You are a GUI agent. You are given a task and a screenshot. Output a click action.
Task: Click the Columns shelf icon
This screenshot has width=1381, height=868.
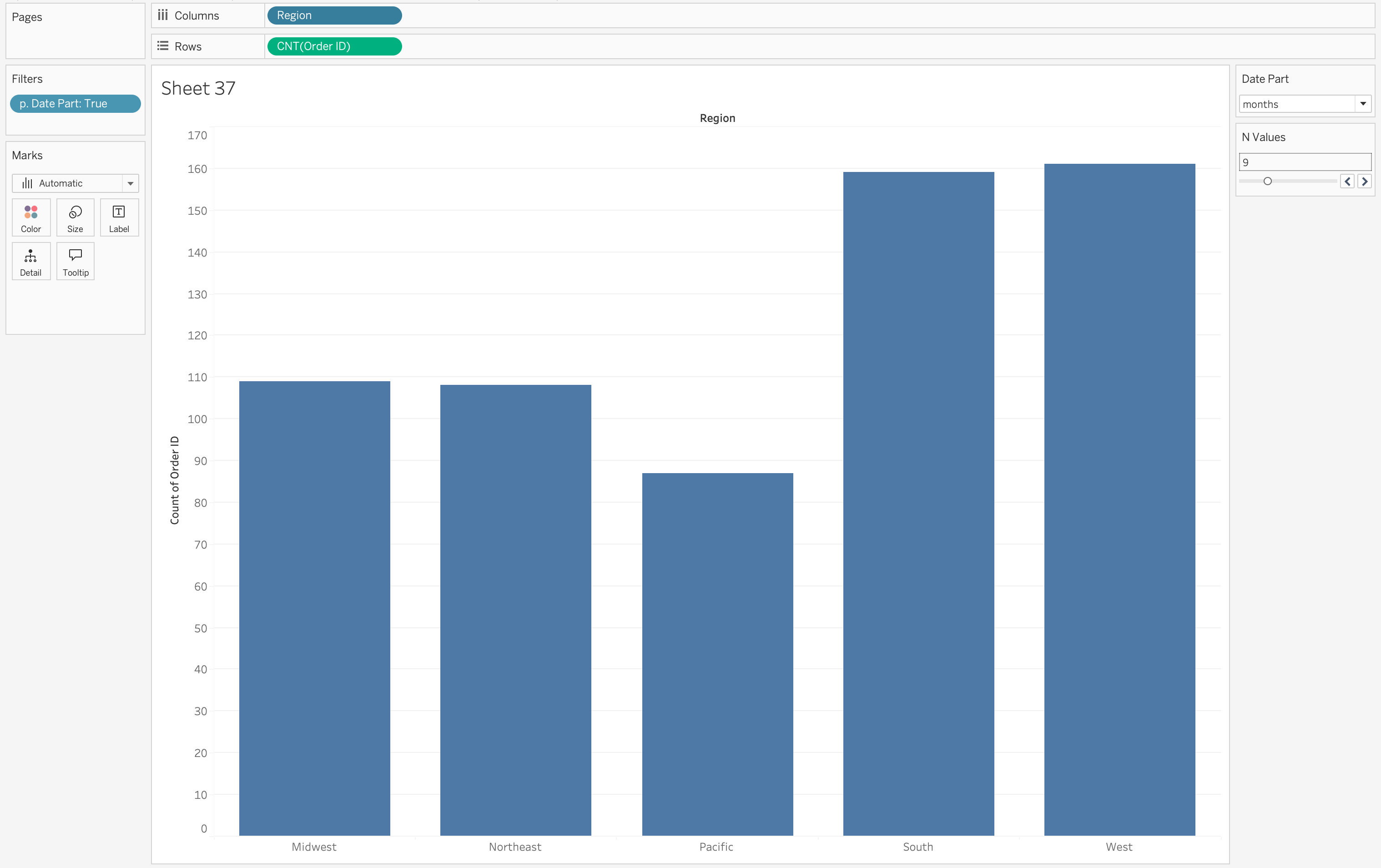[x=163, y=15]
